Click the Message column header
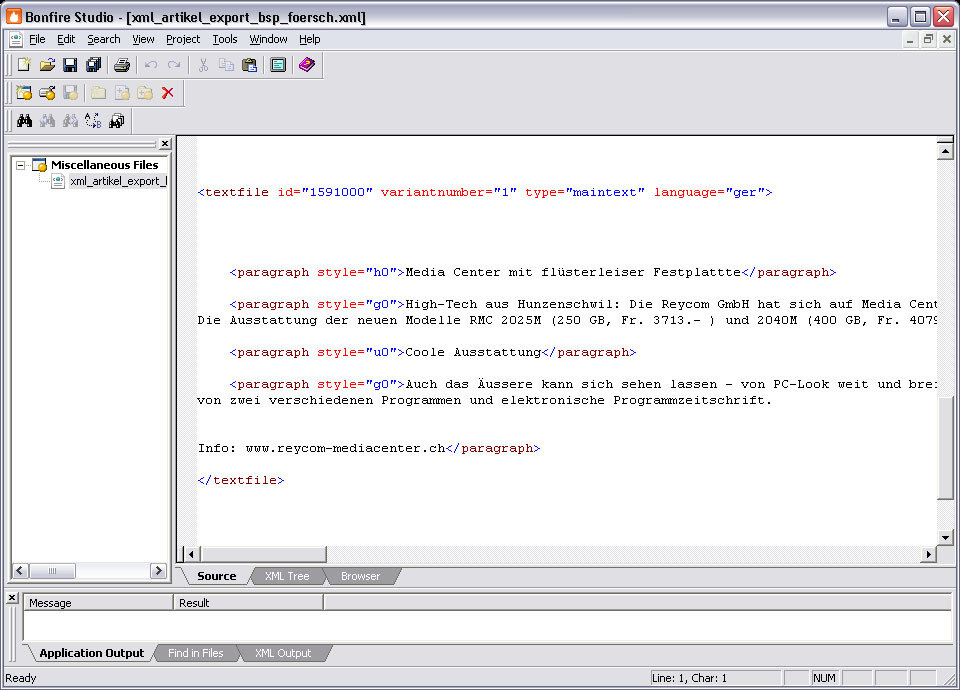This screenshot has height=690, width=960. click(99, 603)
